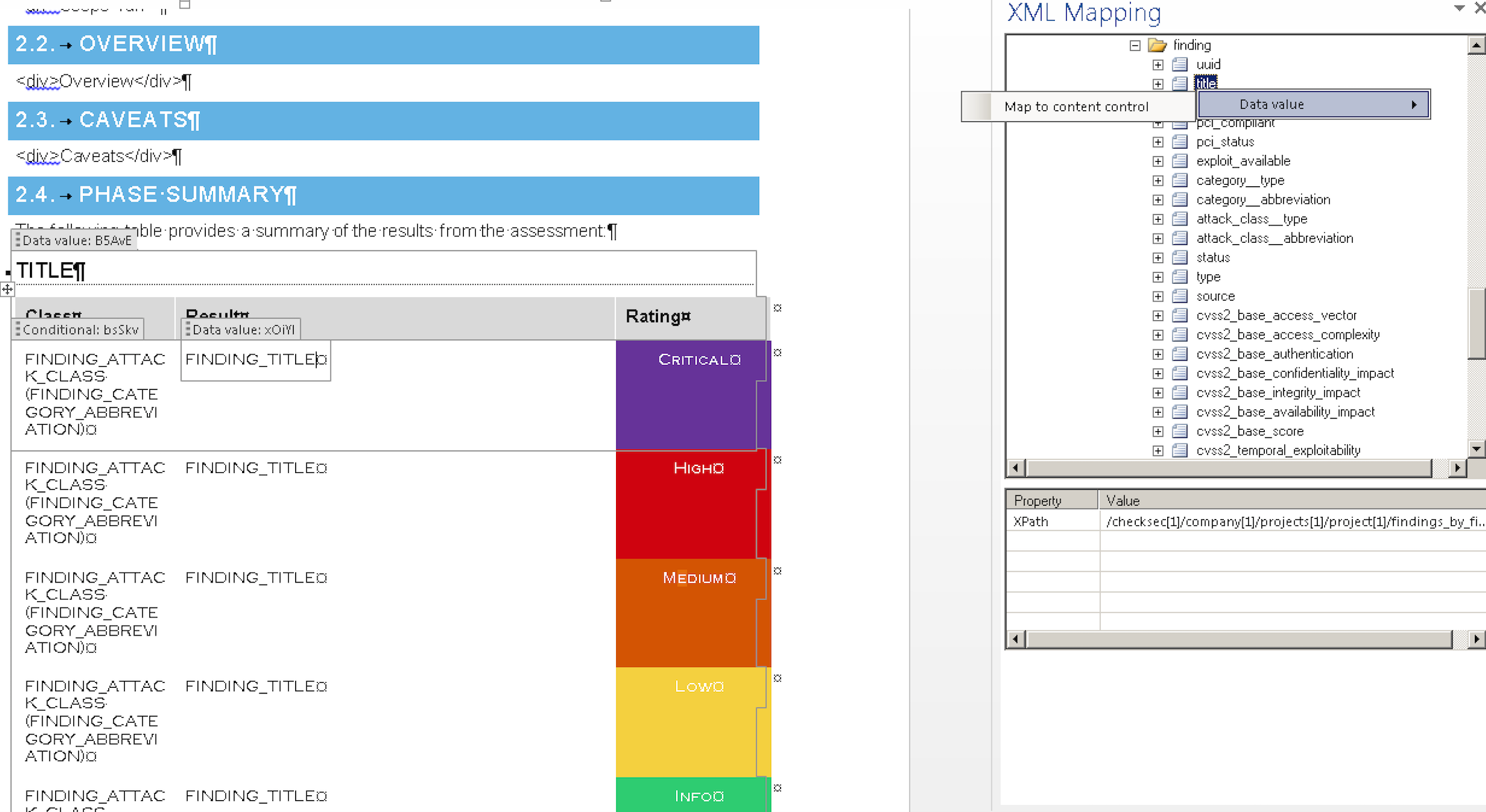Click FINDING_TITLE in the High row
1486x812 pixels.
(x=256, y=468)
